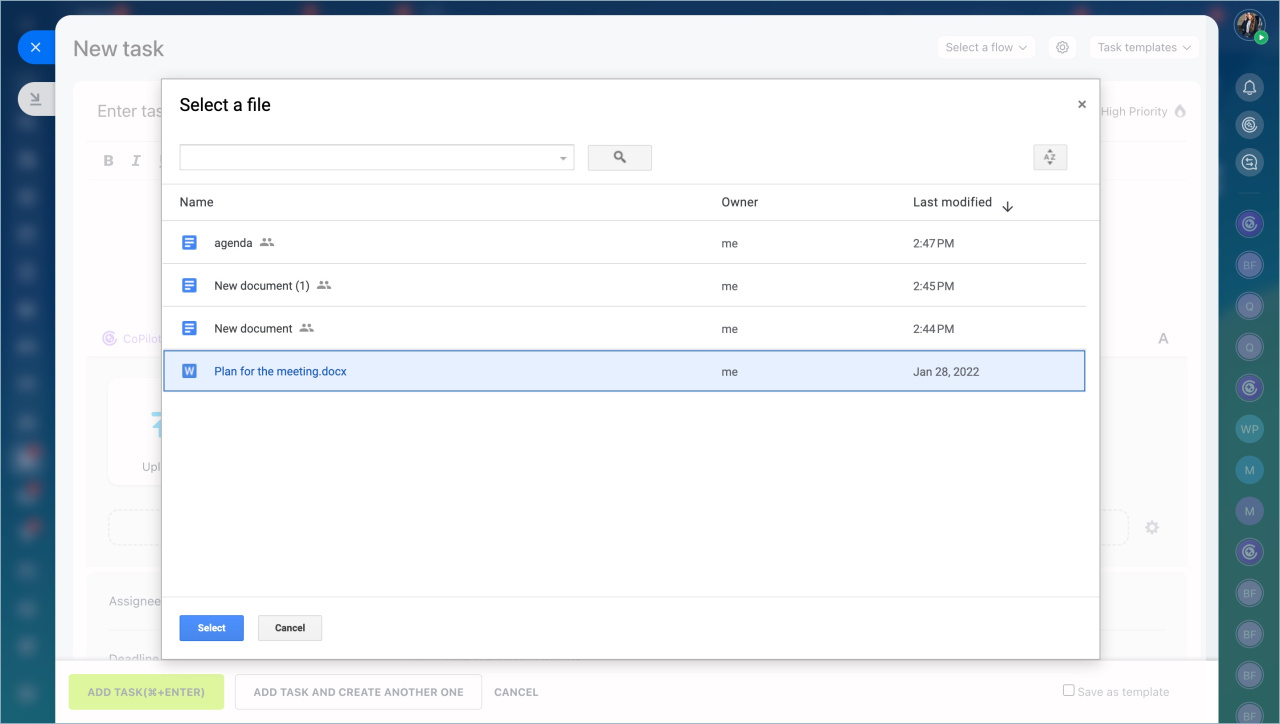Viewport: 1280px width, 724px height.
Task: Close the Select a file dialog
Action: tap(1081, 104)
